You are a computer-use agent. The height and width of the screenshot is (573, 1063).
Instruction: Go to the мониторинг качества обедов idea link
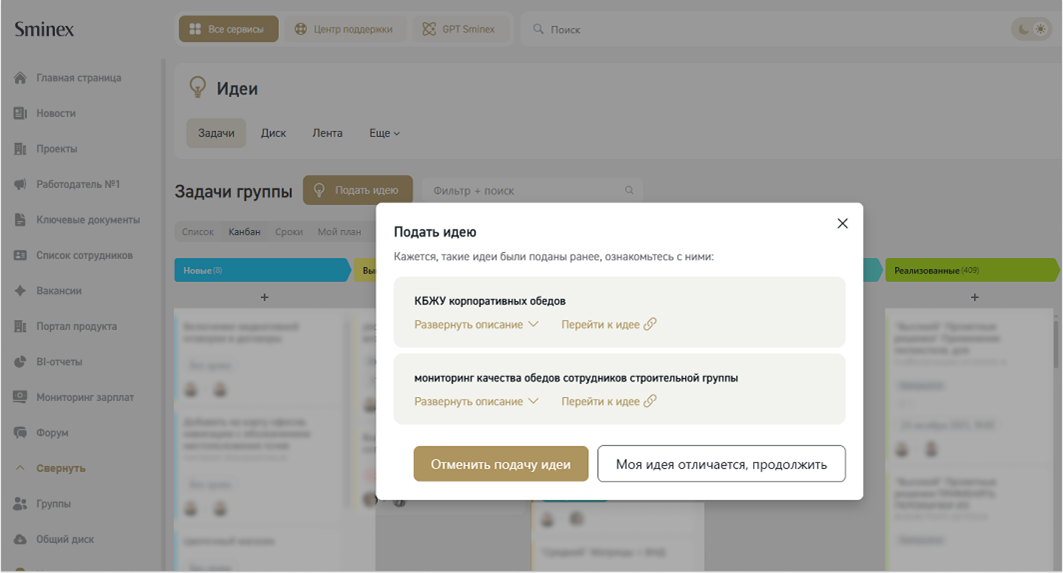608,401
